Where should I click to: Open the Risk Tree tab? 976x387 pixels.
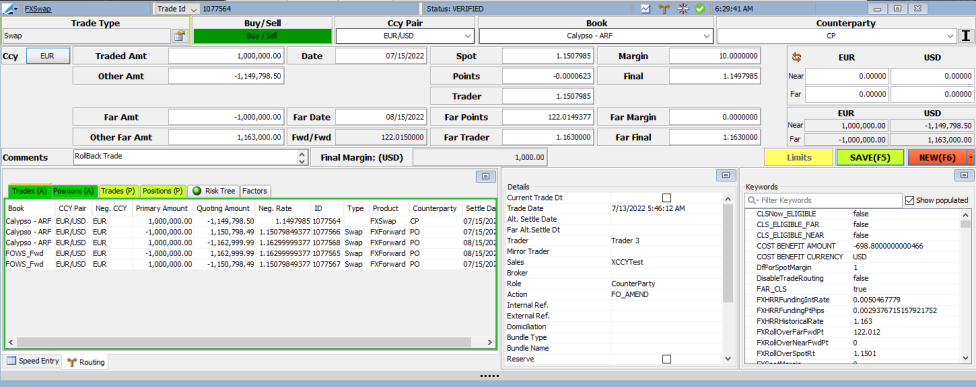click(x=214, y=190)
